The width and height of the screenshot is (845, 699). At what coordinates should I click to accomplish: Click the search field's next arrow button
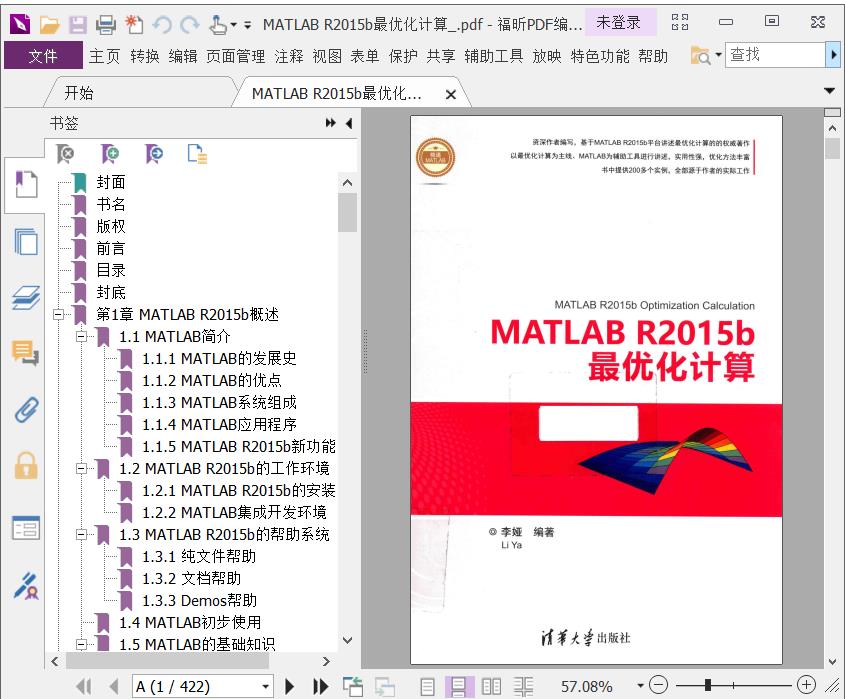click(833, 55)
